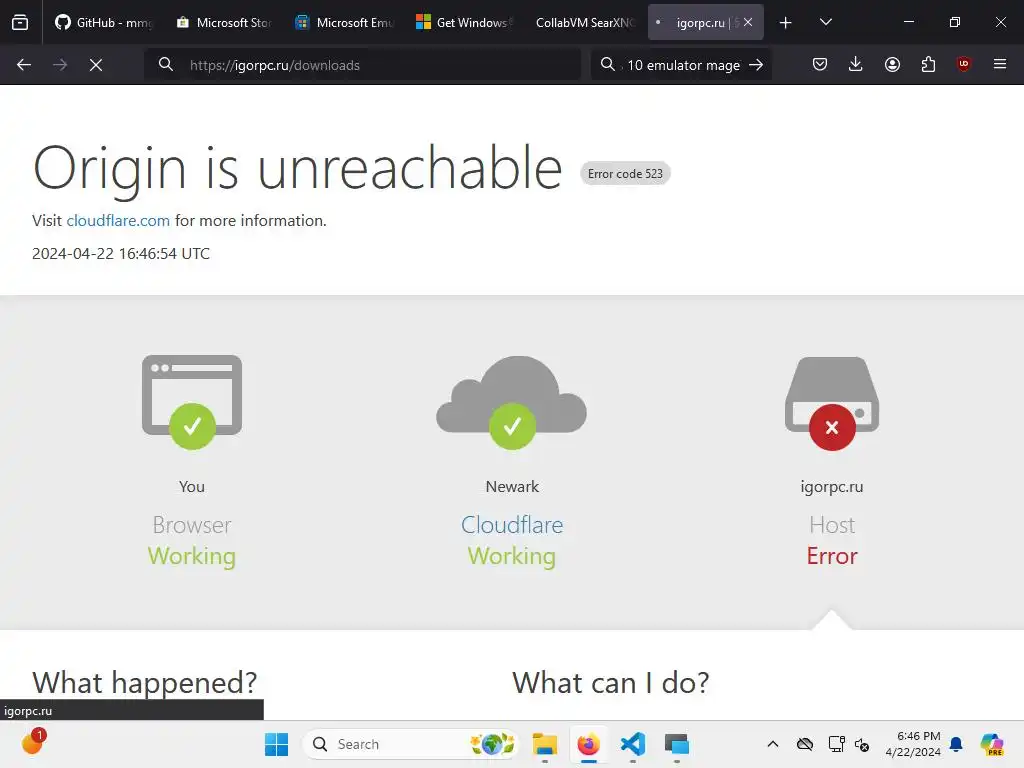Open the Extensions puzzle icon

click(928, 64)
